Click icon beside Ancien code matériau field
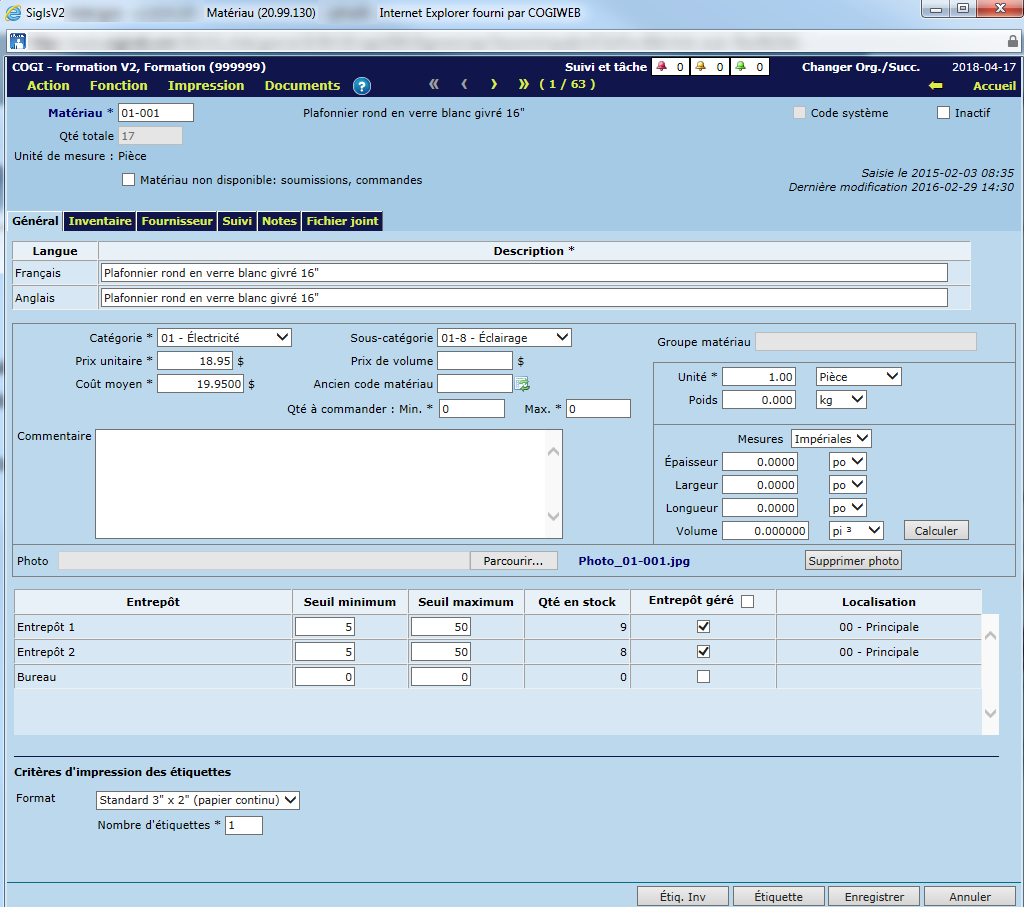This screenshot has width=1024, height=907. click(522, 383)
